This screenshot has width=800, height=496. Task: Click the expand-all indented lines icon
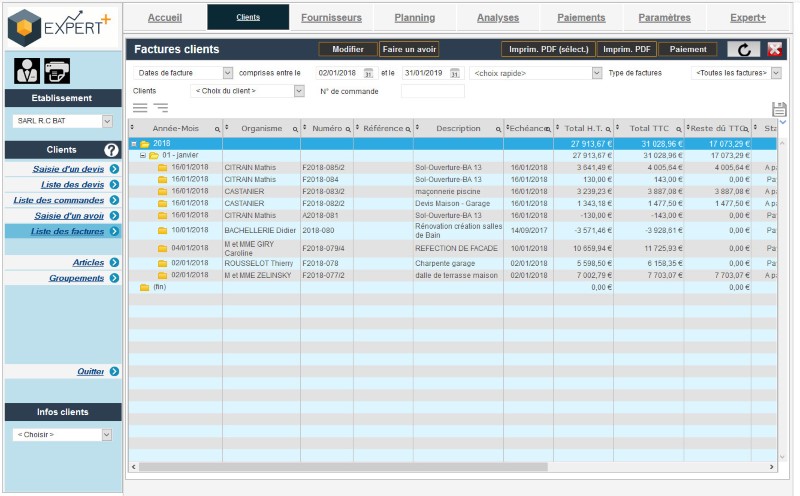click(161, 108)
